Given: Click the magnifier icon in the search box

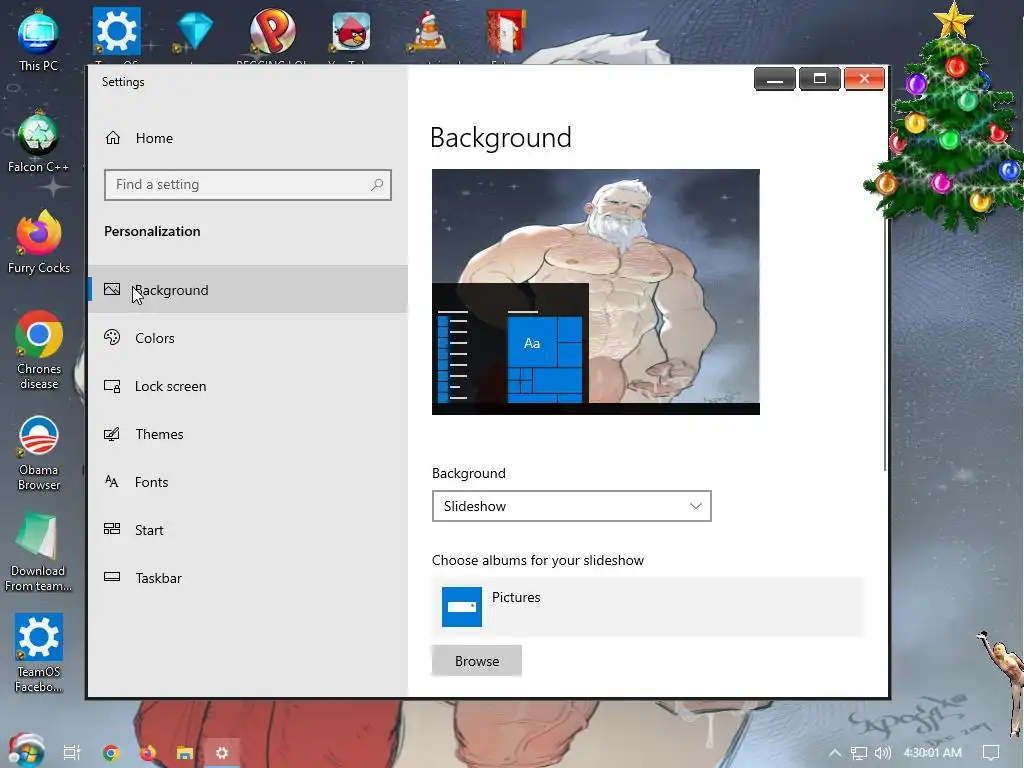Looking at the screenshot, I should tap(377, 185).
